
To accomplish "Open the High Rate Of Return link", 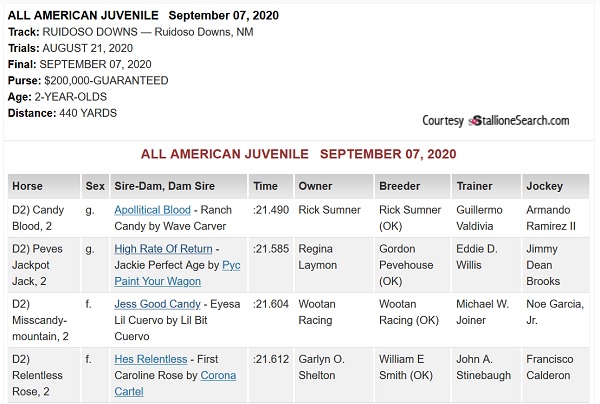I will click(x=163, y=249).
